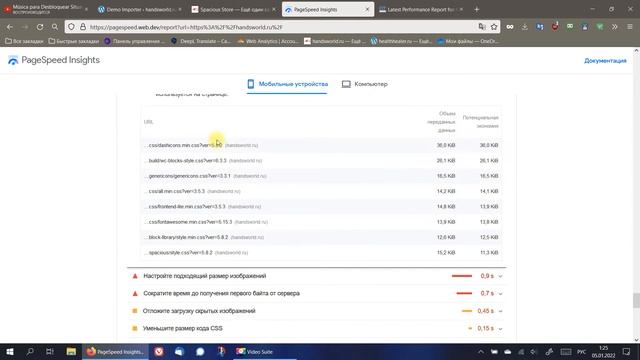This screenshot has width=640, height=360.
Task: Click the blue translator extension icon
Action: (540, 27)
